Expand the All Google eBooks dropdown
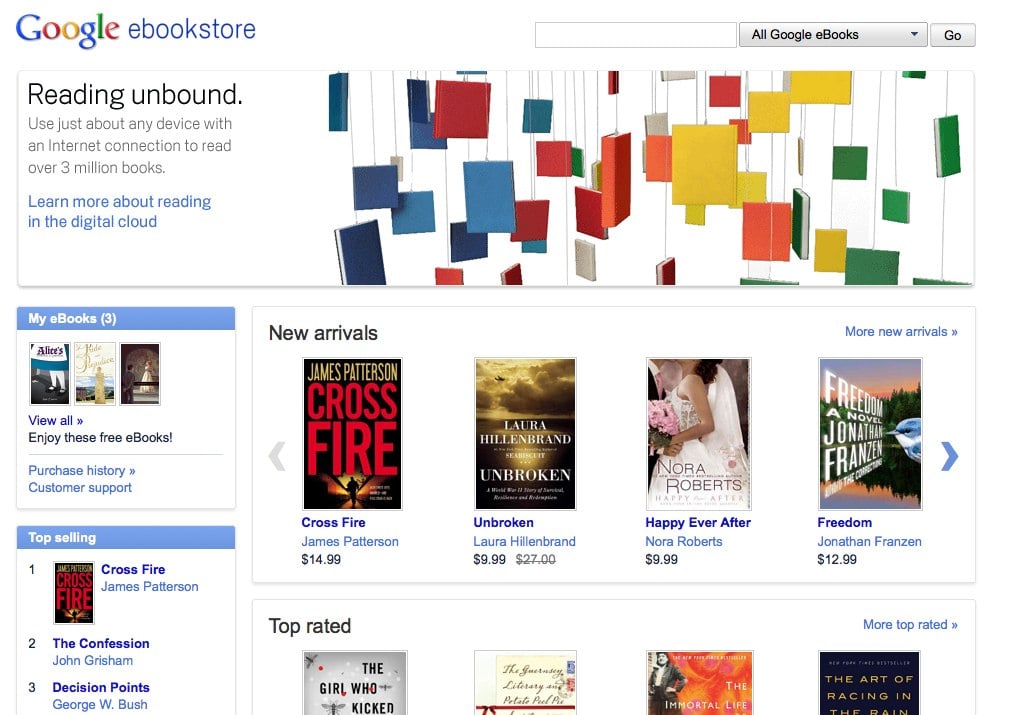1010x715 pixels. [833, 35]
